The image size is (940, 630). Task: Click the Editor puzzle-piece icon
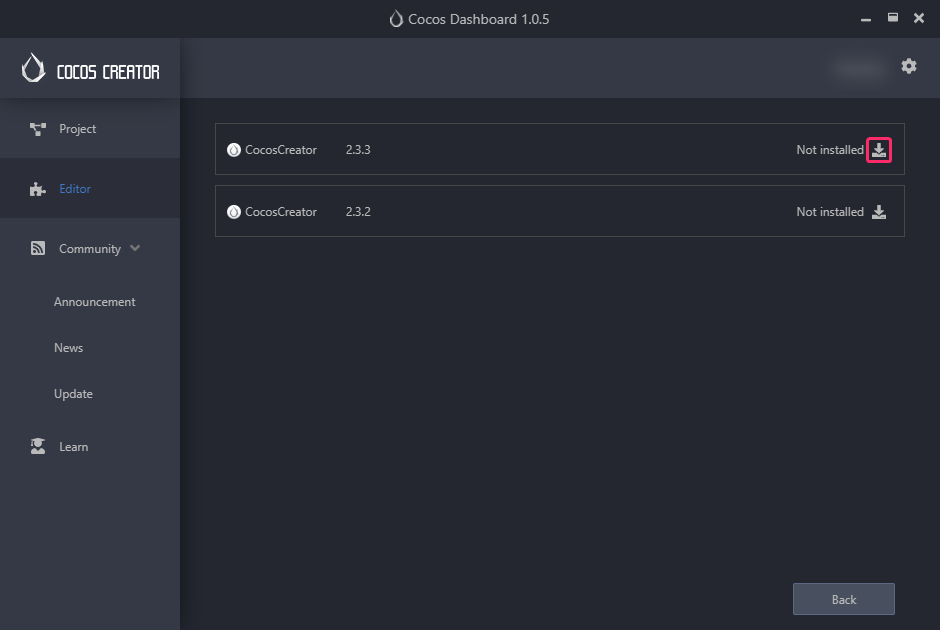pos(38,189)
